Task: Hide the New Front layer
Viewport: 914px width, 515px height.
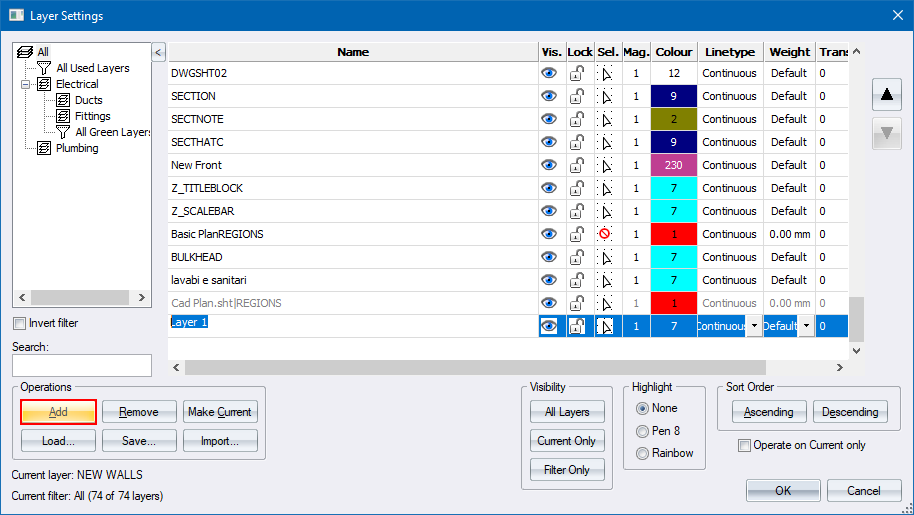Action: click(x=549, y=166)
